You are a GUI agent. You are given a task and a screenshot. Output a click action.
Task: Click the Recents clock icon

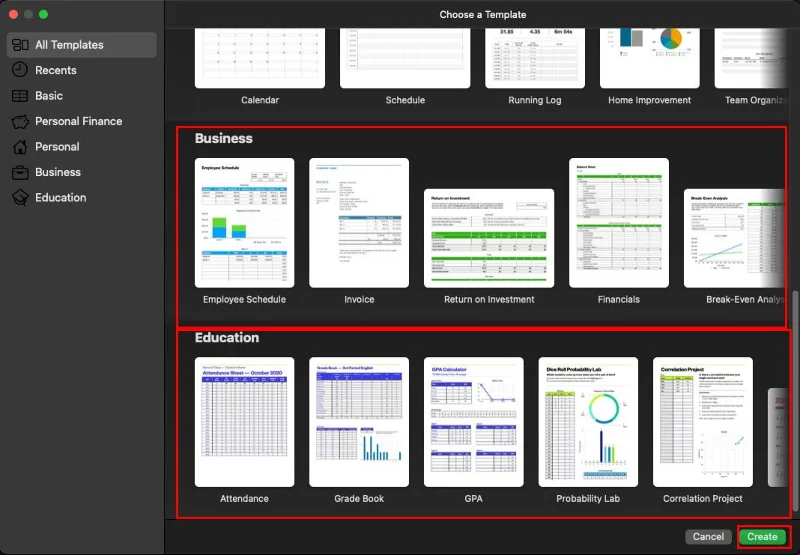[x=19, y=70]
